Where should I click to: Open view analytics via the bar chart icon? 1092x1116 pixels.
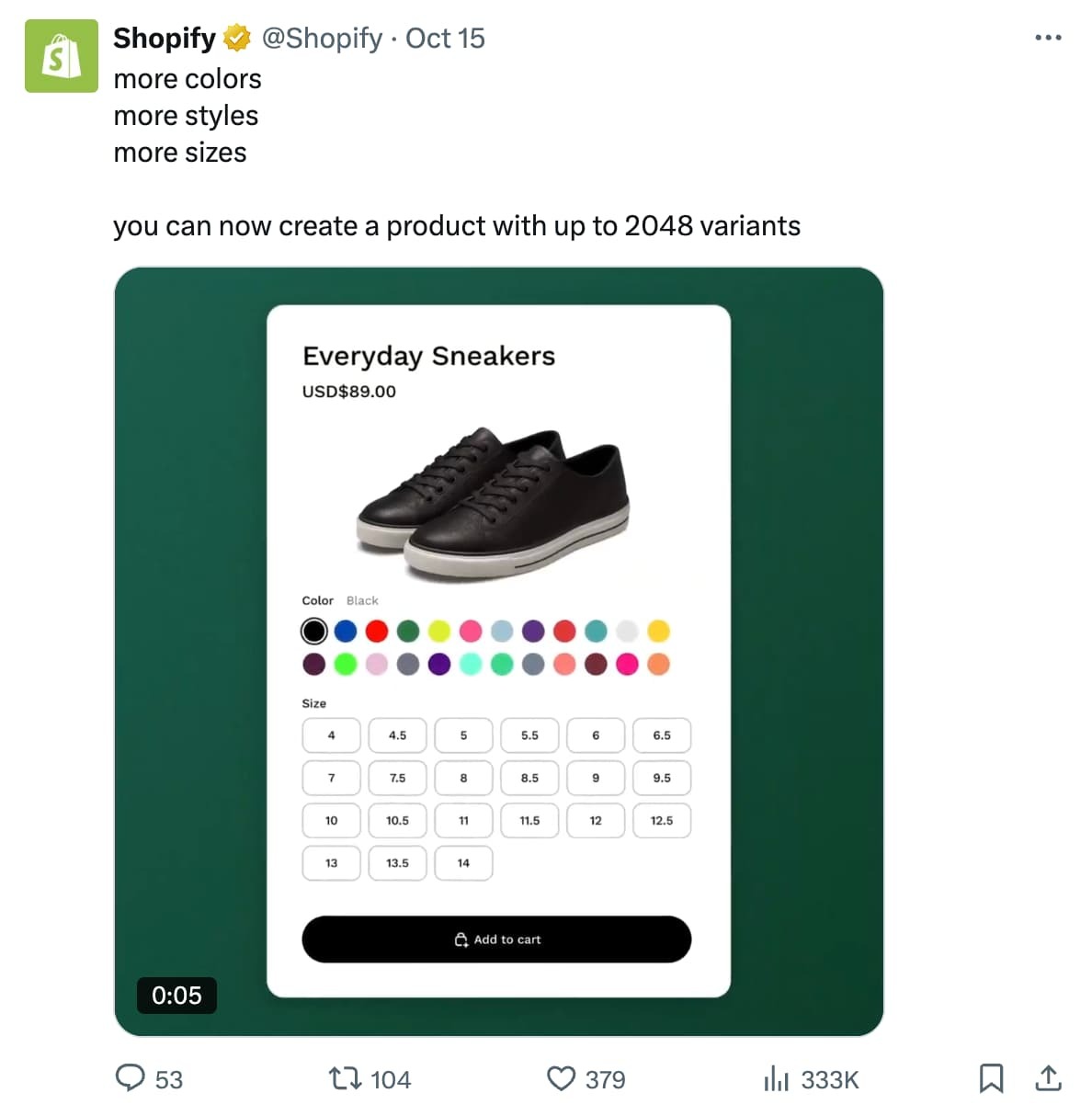(779, 1079)
